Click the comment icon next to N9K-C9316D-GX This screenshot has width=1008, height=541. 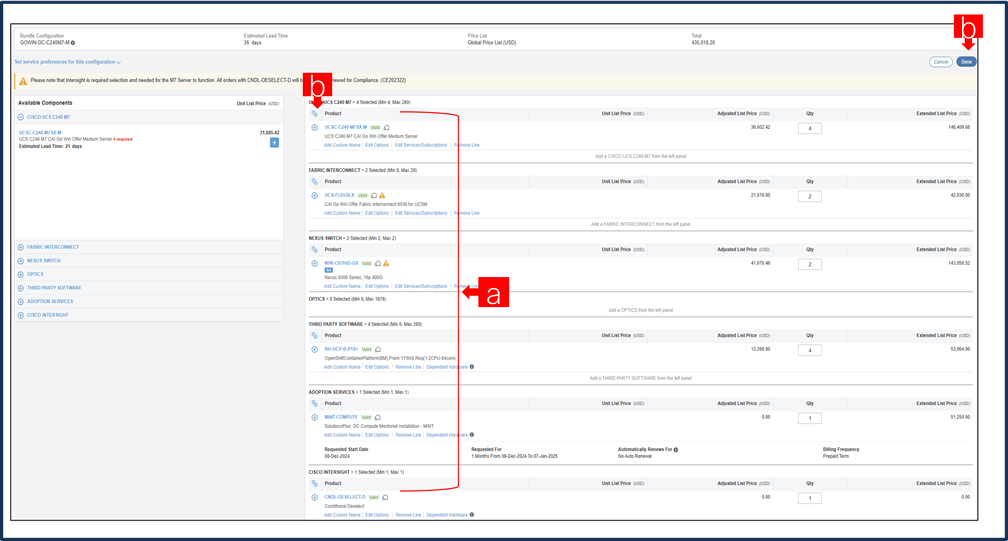[377, 263]
